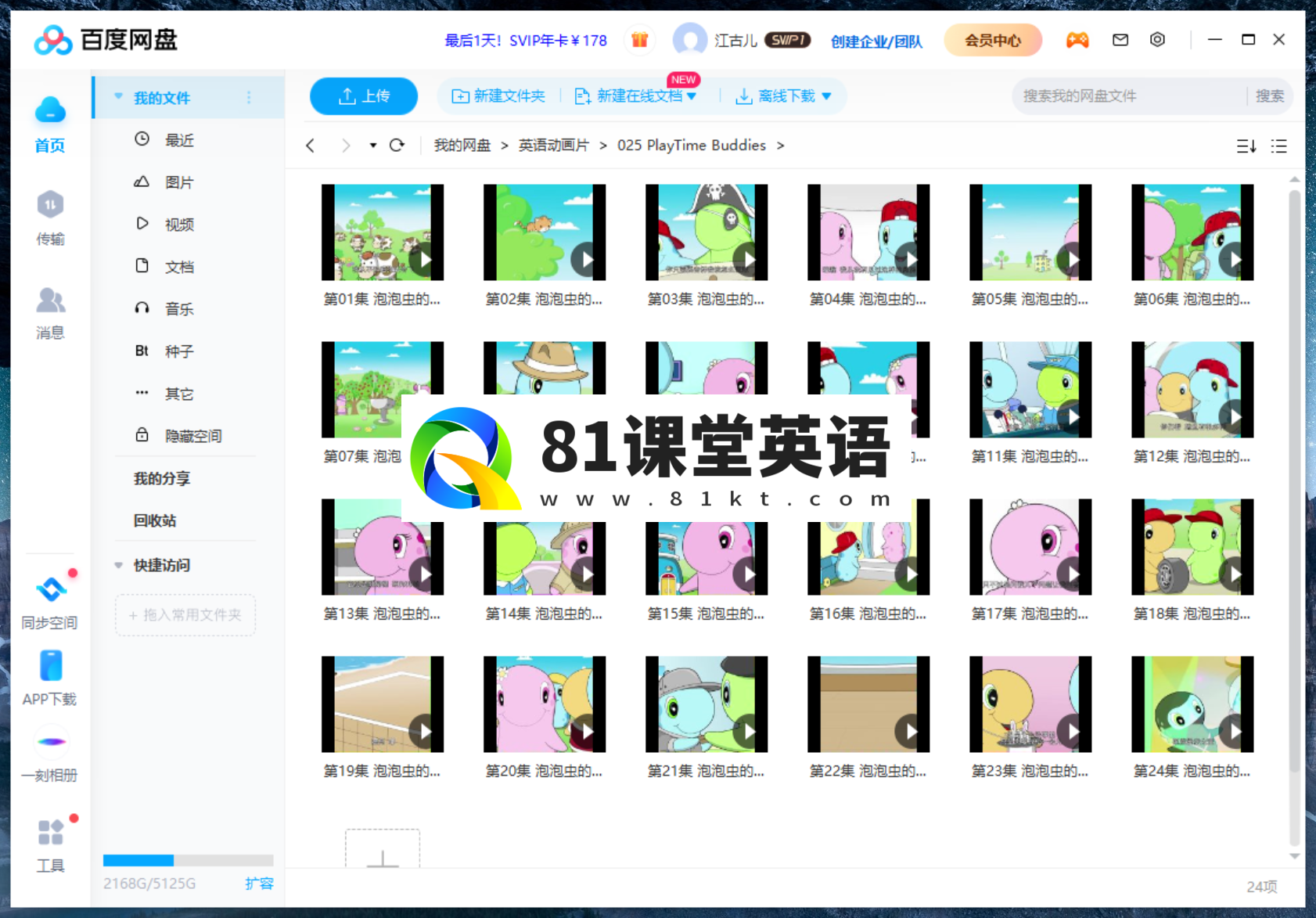Click 新建文件夹 button
Viewport: 1316px width, 918px height.
click(x=498, y=96)
